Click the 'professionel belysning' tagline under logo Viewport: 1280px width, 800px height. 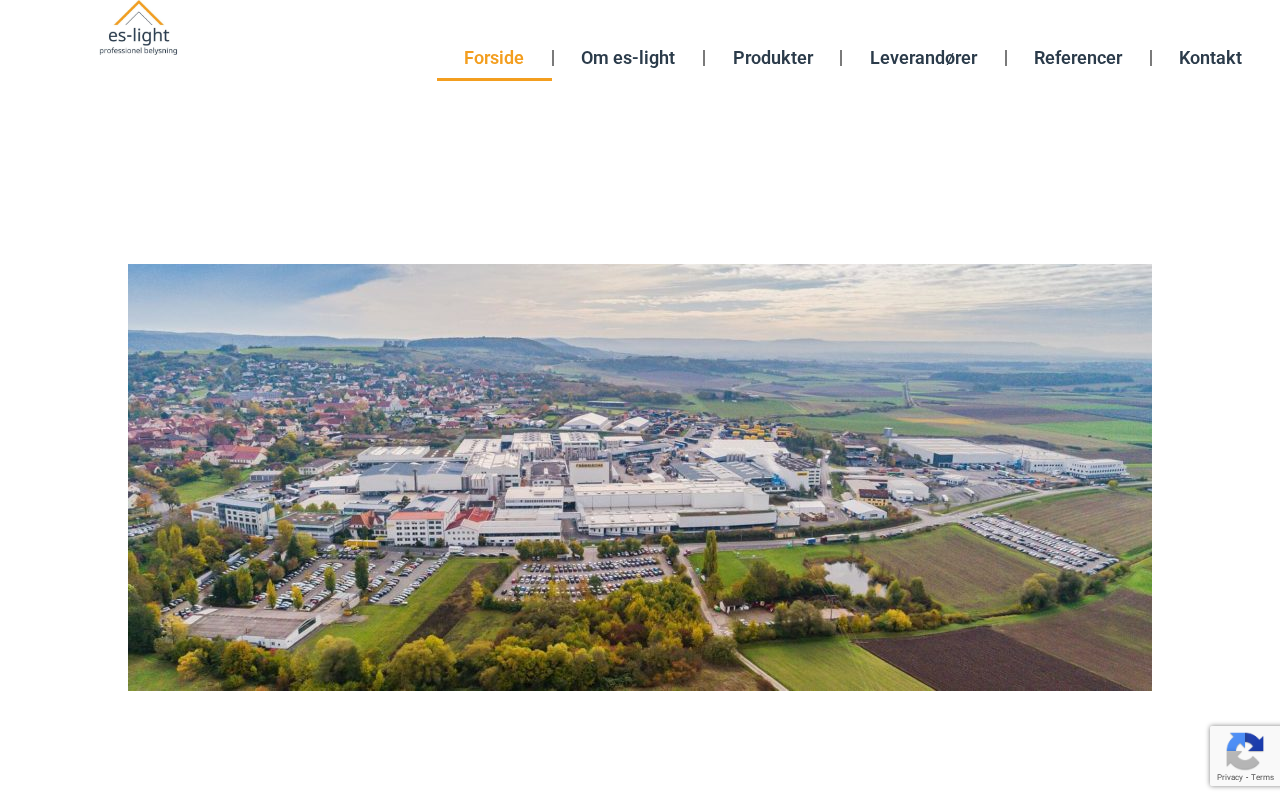(138, 50)
